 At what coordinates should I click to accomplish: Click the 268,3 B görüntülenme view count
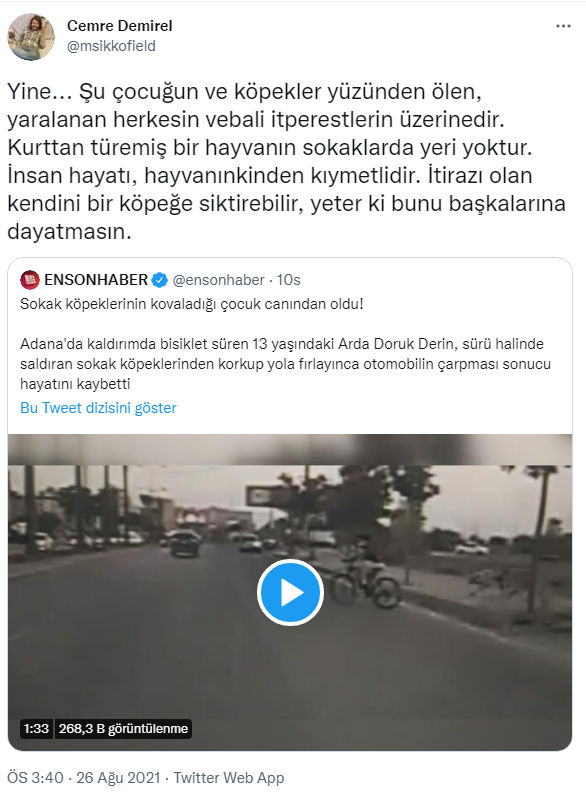click(123, 729)
